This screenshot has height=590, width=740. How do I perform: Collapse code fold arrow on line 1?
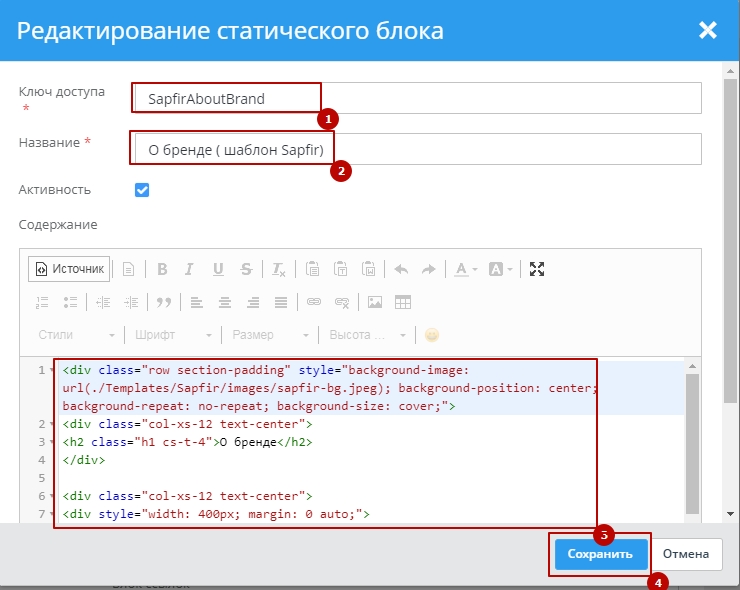tap(52, 370)
